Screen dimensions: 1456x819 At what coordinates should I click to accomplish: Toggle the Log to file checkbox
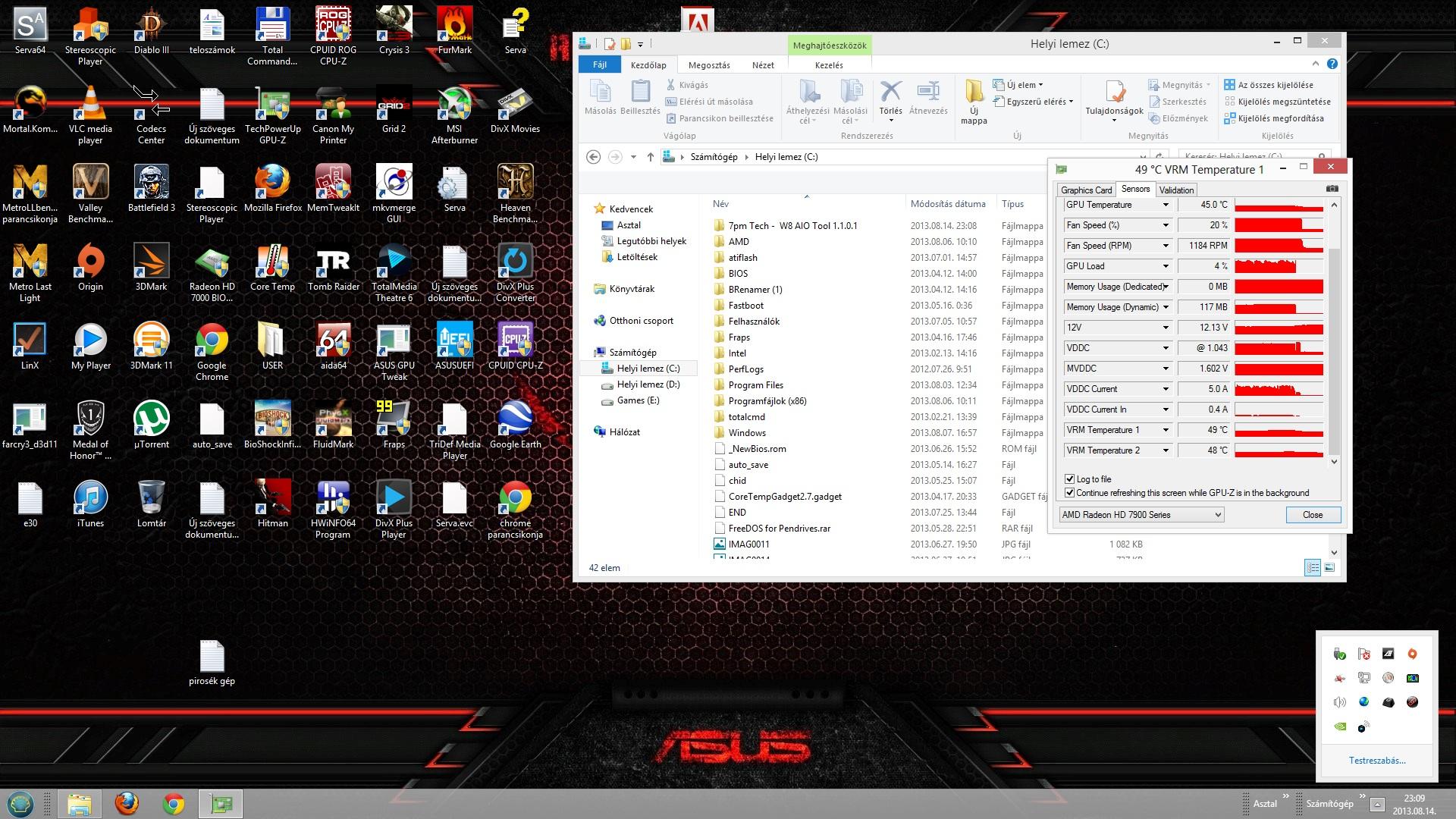click(1069, 479)
